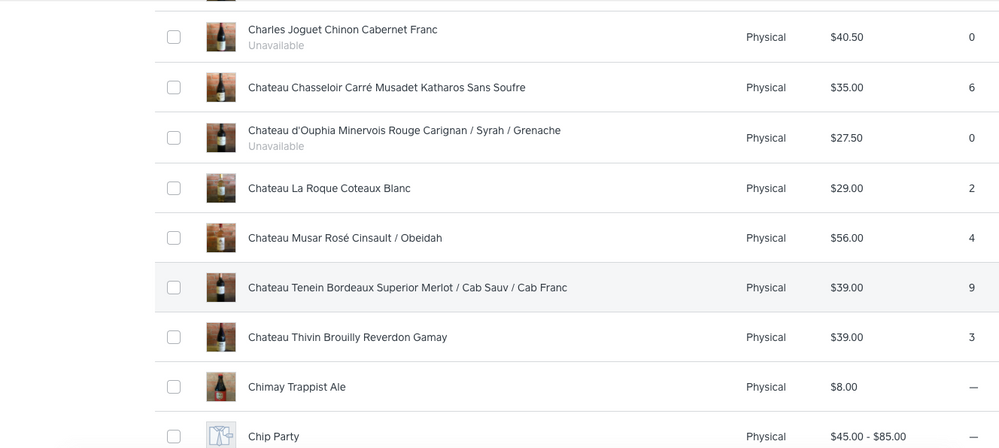Open Chateau Thivin Brouilly Reverdon Gamay product

pos(348,337)
